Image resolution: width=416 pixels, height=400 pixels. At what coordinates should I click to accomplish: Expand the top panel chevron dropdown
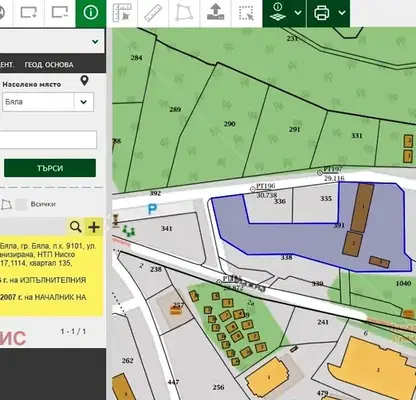95,42
